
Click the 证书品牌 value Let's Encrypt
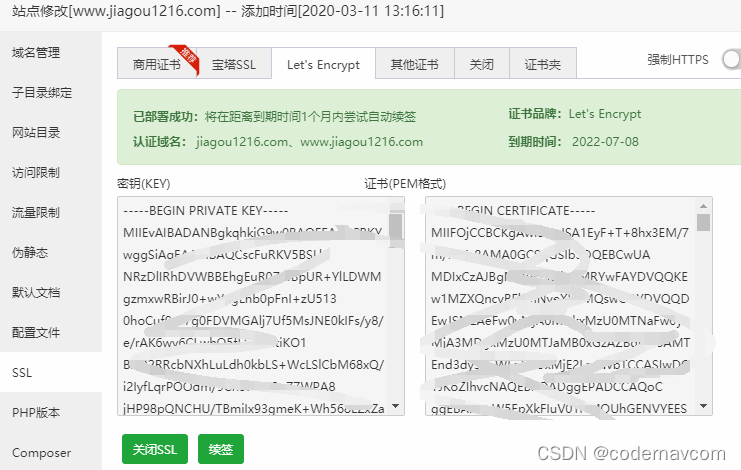click(x=605, y=114)
